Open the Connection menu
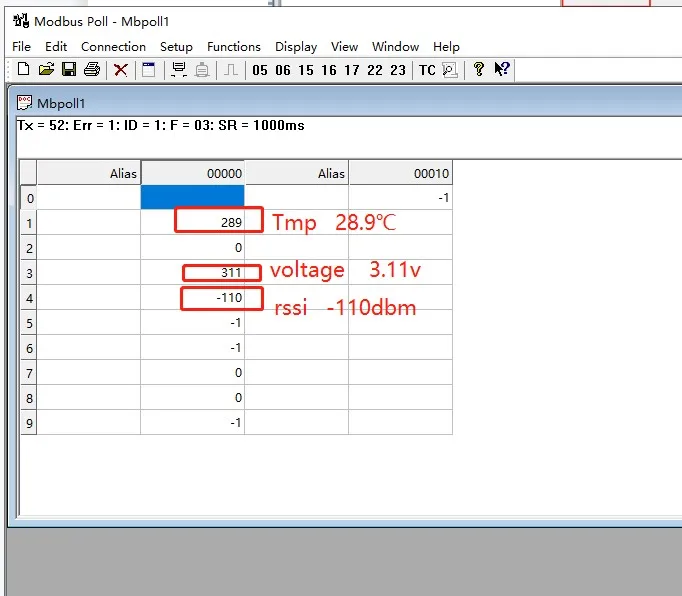This screenshot has height=596, width=682. [x=113, y=46]
